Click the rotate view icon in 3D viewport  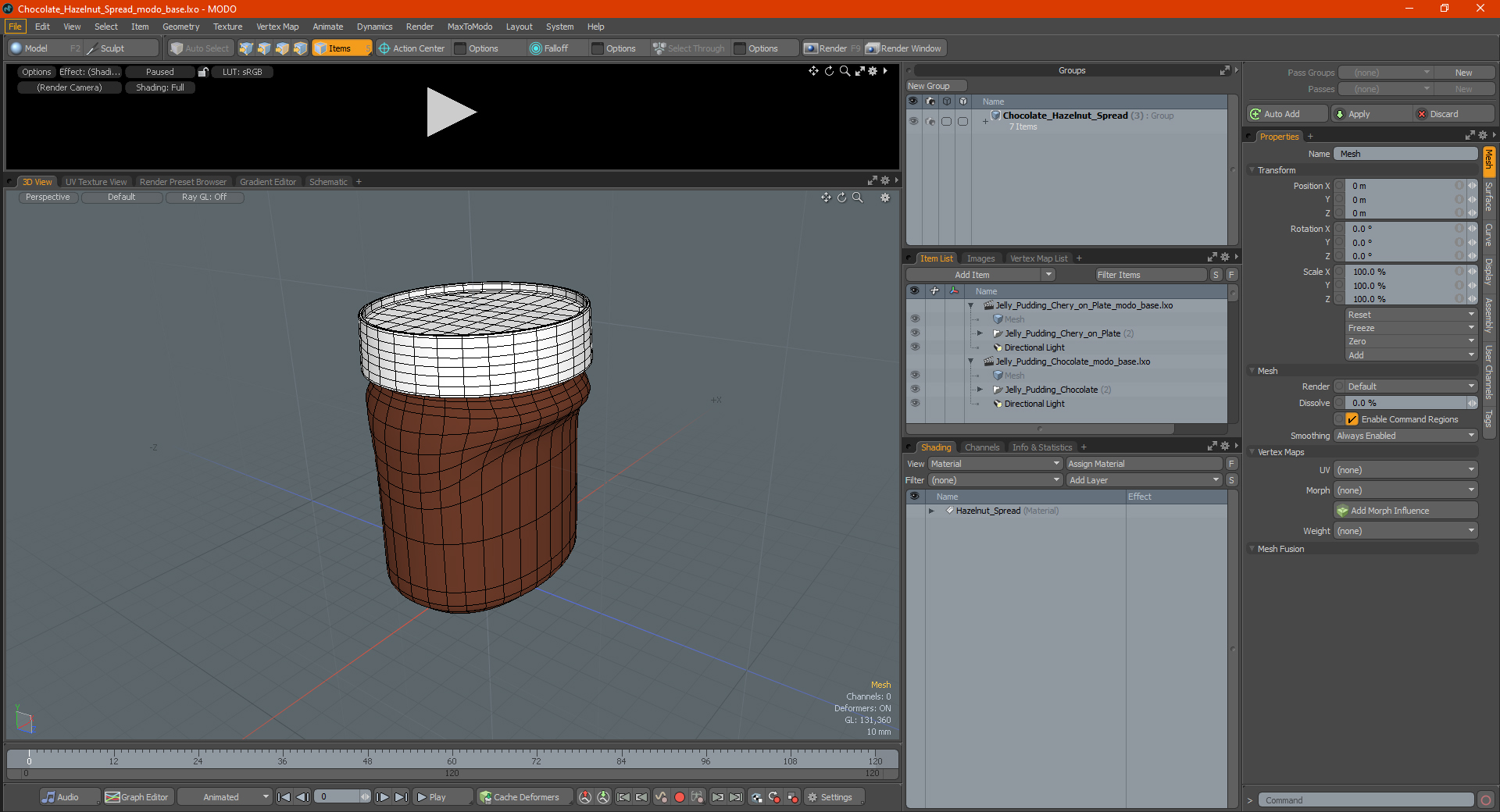[x=842, y=198]
